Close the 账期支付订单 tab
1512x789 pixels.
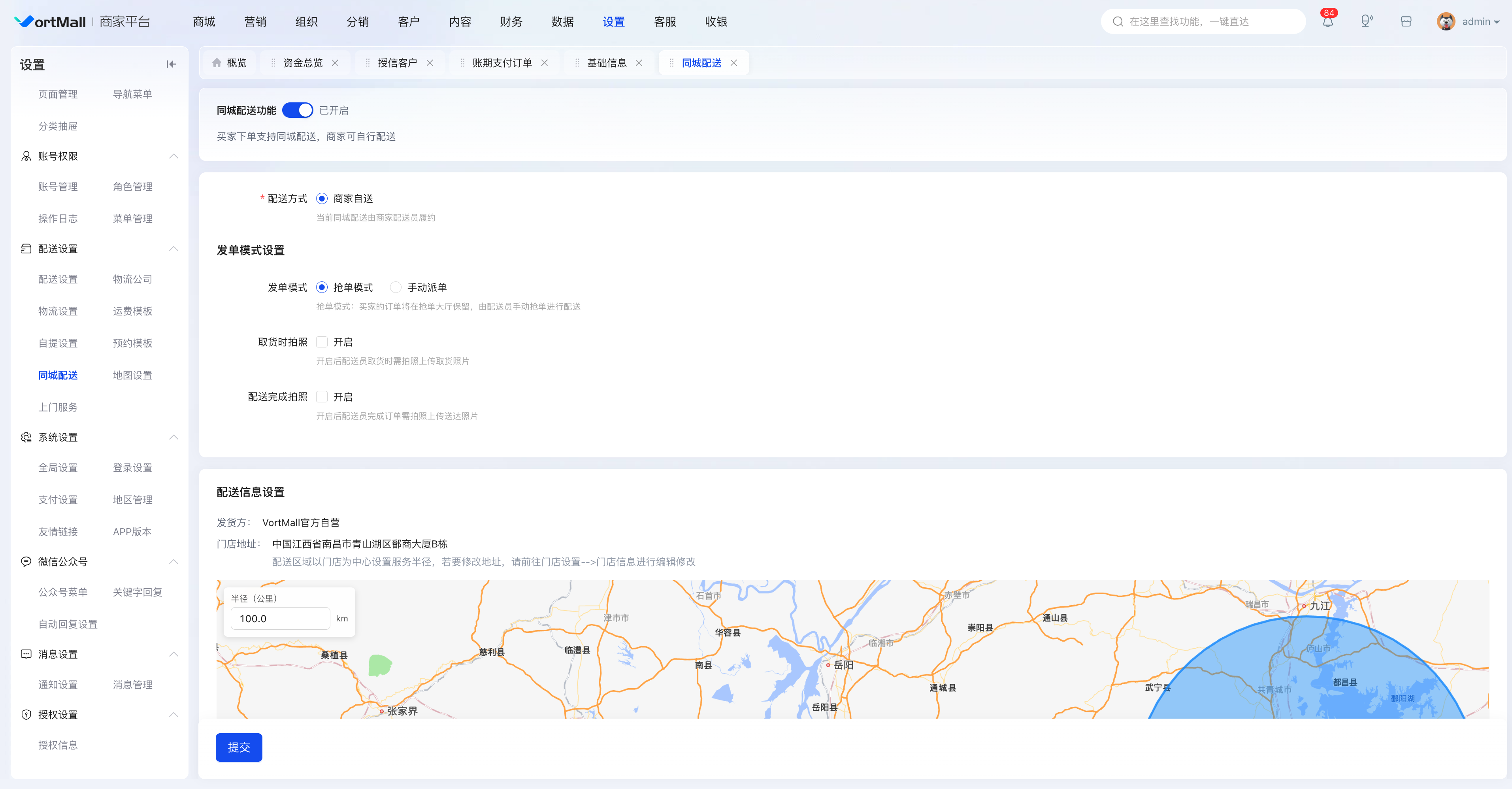(544, 63)
